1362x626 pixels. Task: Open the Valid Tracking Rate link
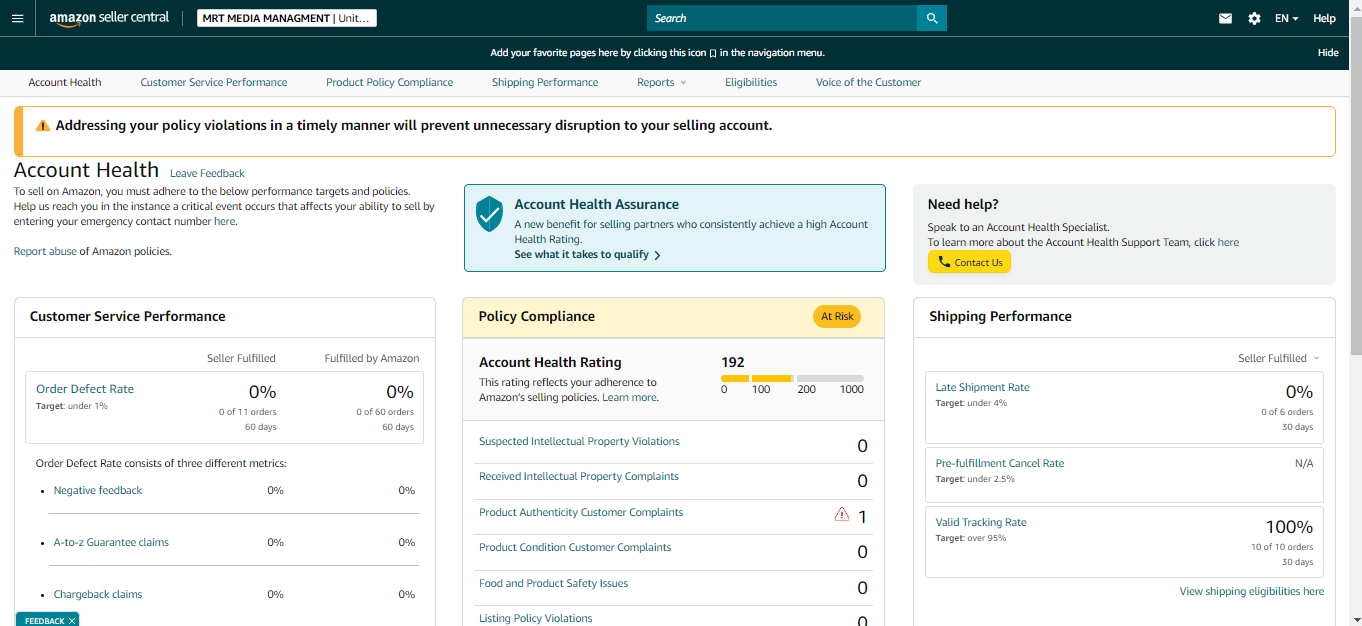click(x=981, y=522)
